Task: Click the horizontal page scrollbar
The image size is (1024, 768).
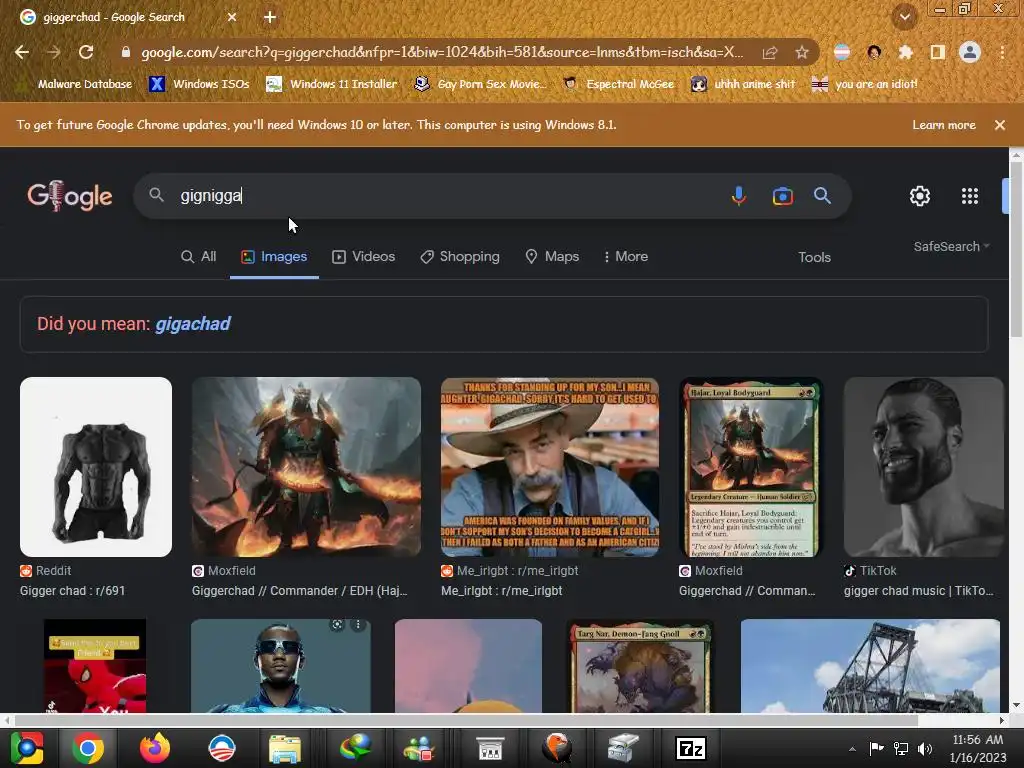Action: (x=466, y=720)
